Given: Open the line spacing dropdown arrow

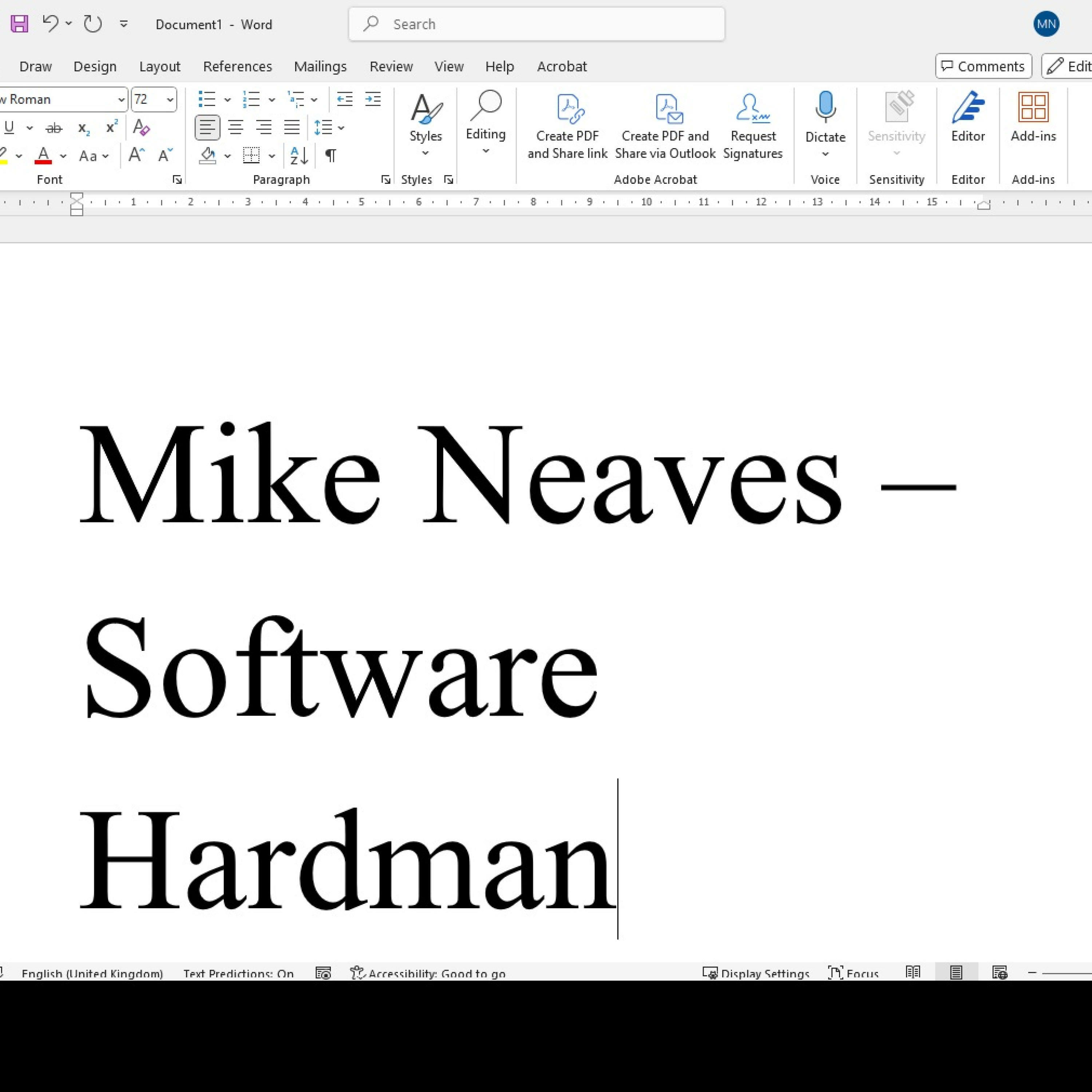Looking at the screenshot, I should point(341,128).
